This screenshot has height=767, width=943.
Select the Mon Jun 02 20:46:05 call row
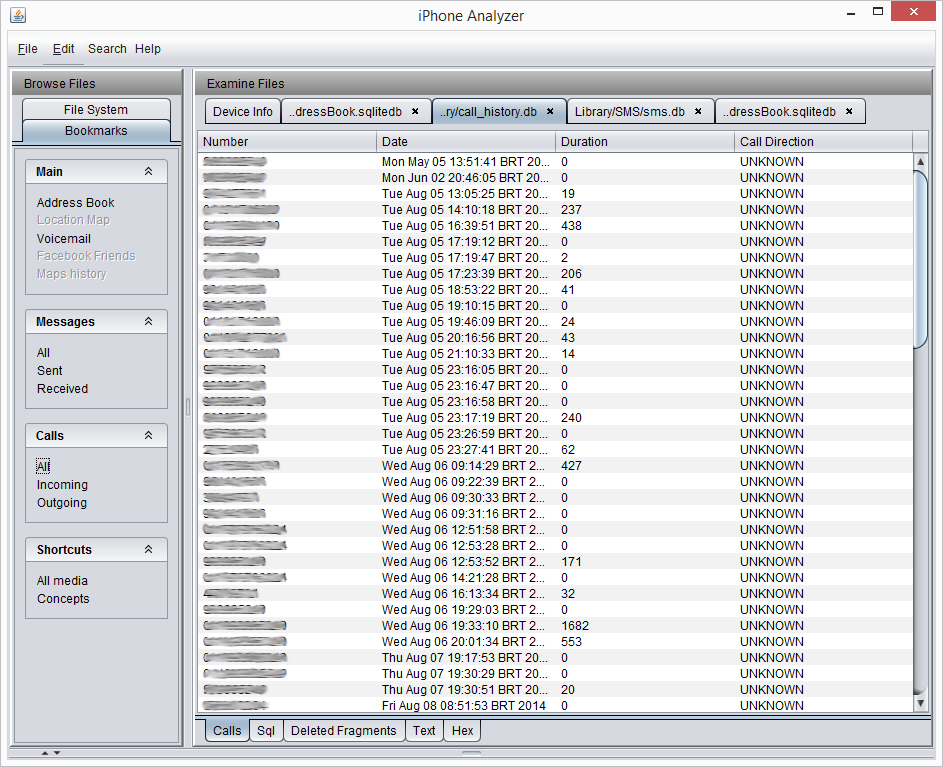(555, 177)
